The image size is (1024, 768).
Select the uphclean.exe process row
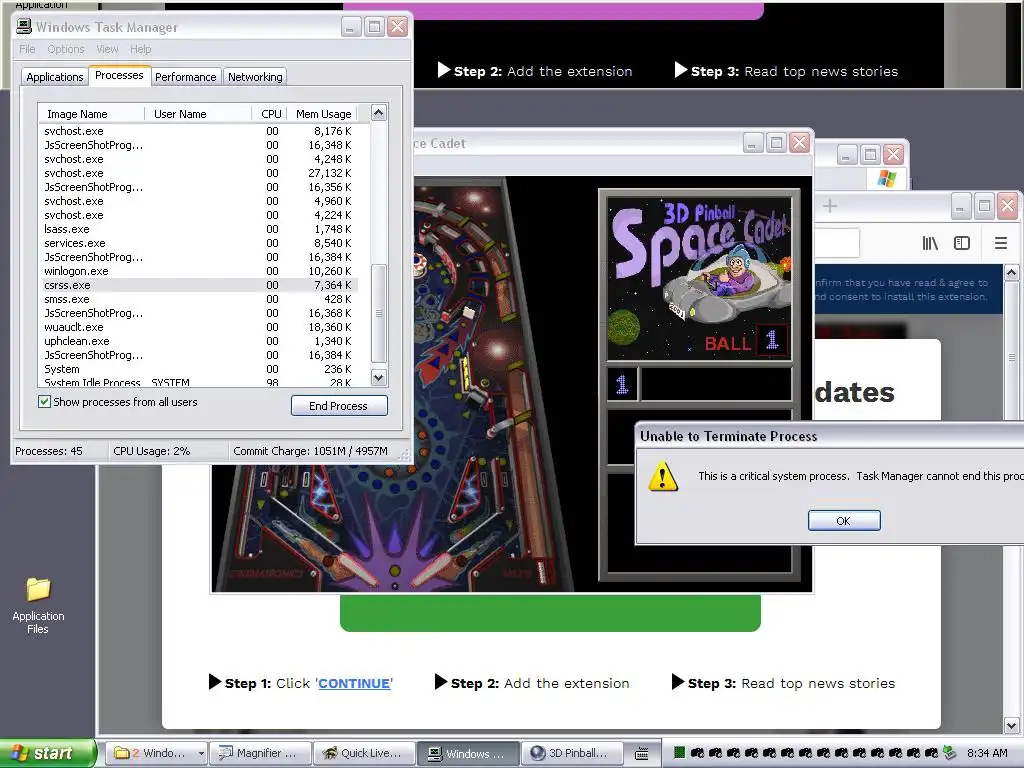[x=199, y=341]
